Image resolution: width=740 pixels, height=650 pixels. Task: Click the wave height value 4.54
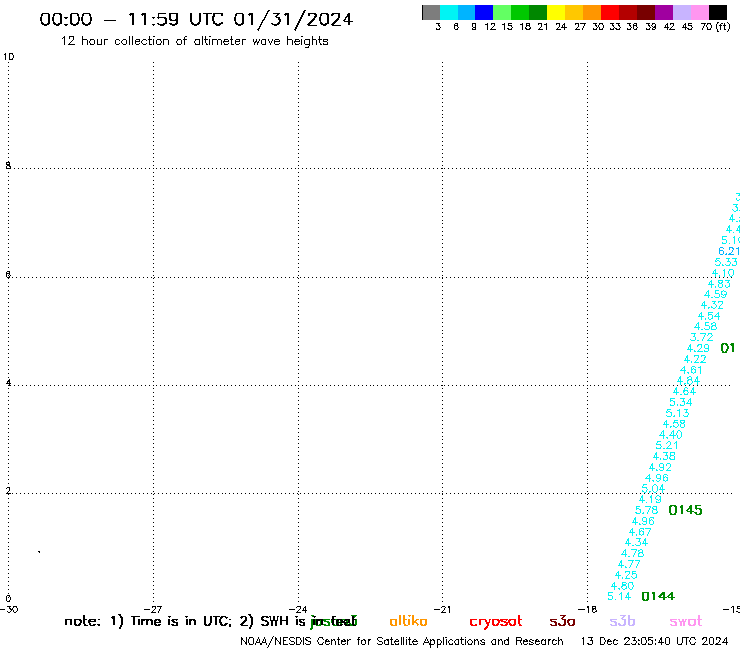click(x=709, y=317)
